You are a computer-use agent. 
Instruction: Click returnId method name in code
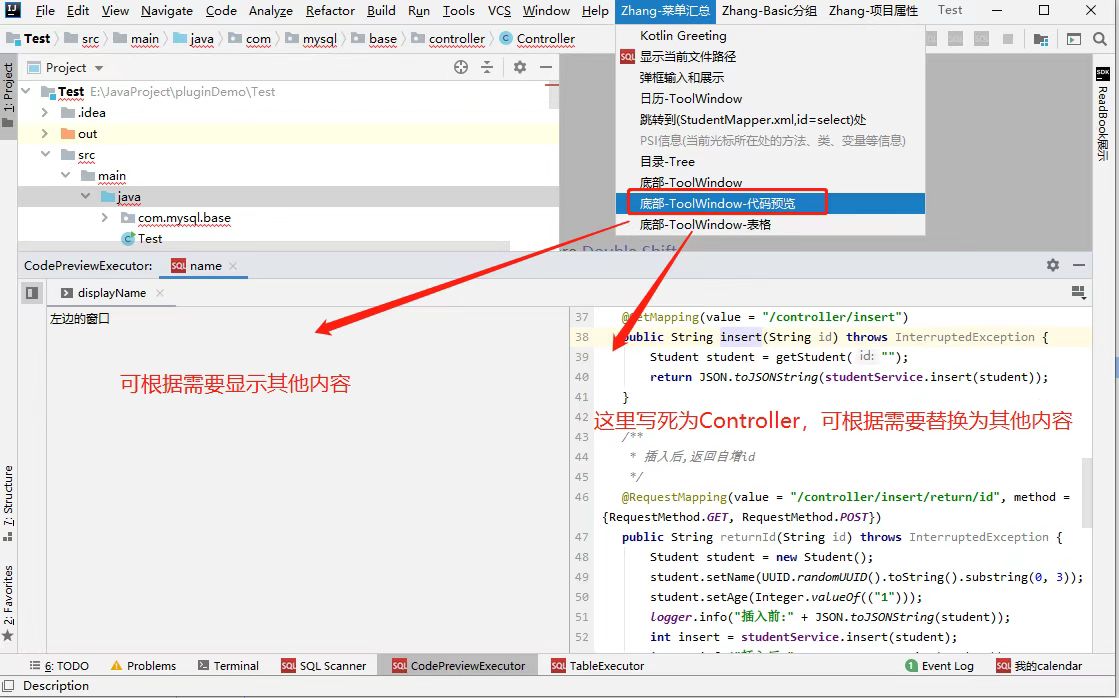(x=748, y=537)
